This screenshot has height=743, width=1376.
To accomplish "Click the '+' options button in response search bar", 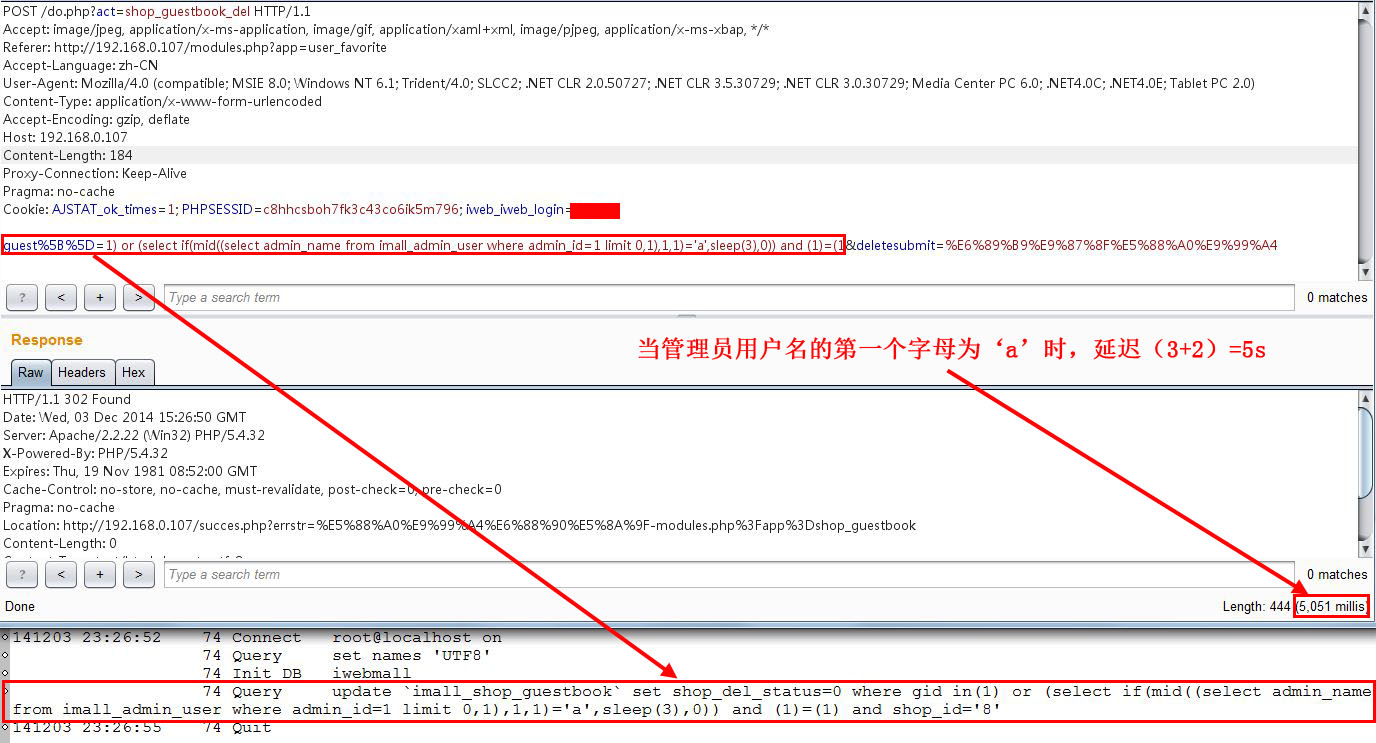I will [100, 574].
